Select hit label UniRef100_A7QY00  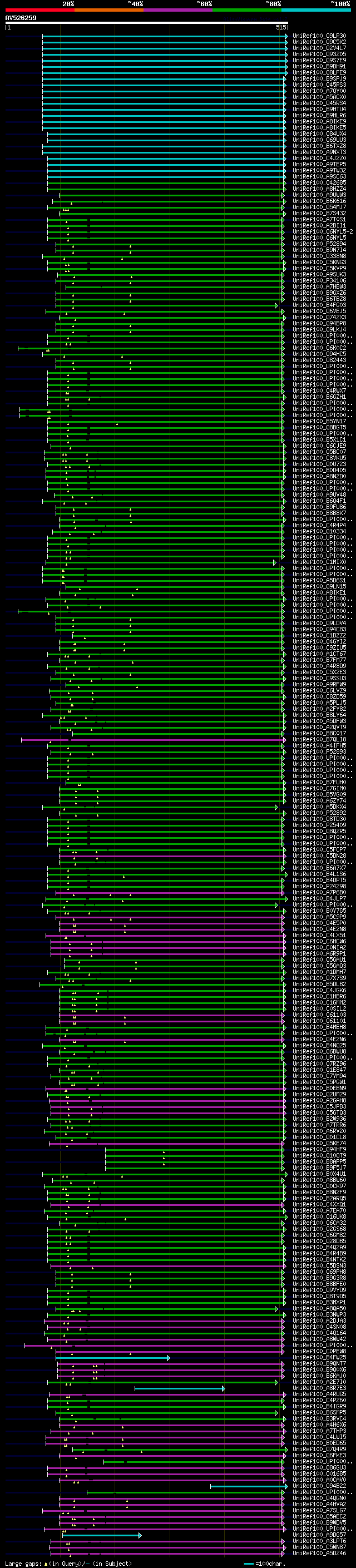click(x=319, y=91)
